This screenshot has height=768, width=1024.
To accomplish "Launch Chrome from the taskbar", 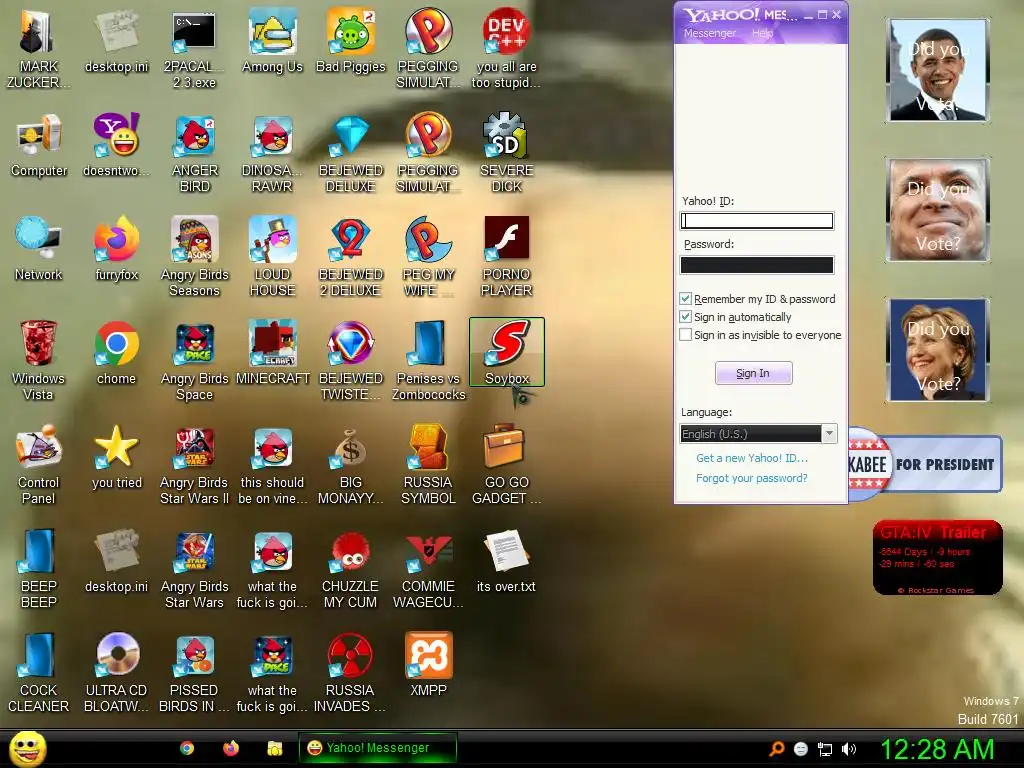I will pos(187,748).
